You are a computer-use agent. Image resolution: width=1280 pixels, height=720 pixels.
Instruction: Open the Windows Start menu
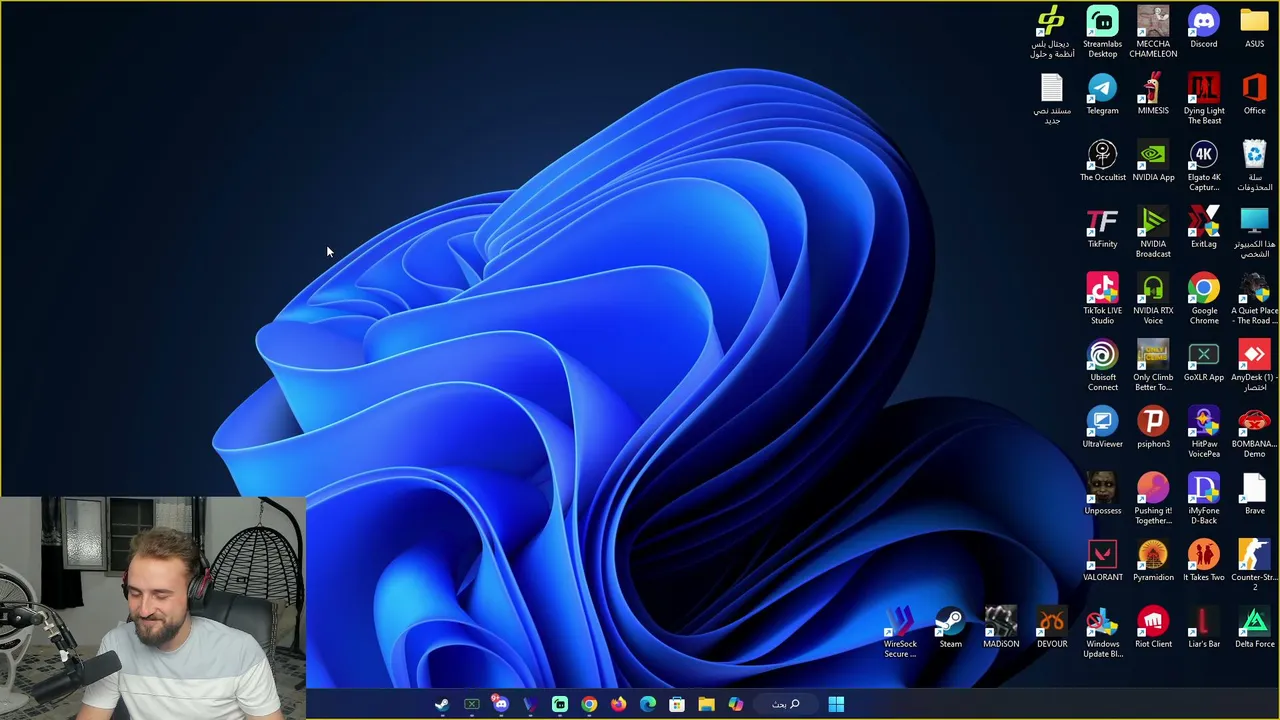(x=836, y=704)
